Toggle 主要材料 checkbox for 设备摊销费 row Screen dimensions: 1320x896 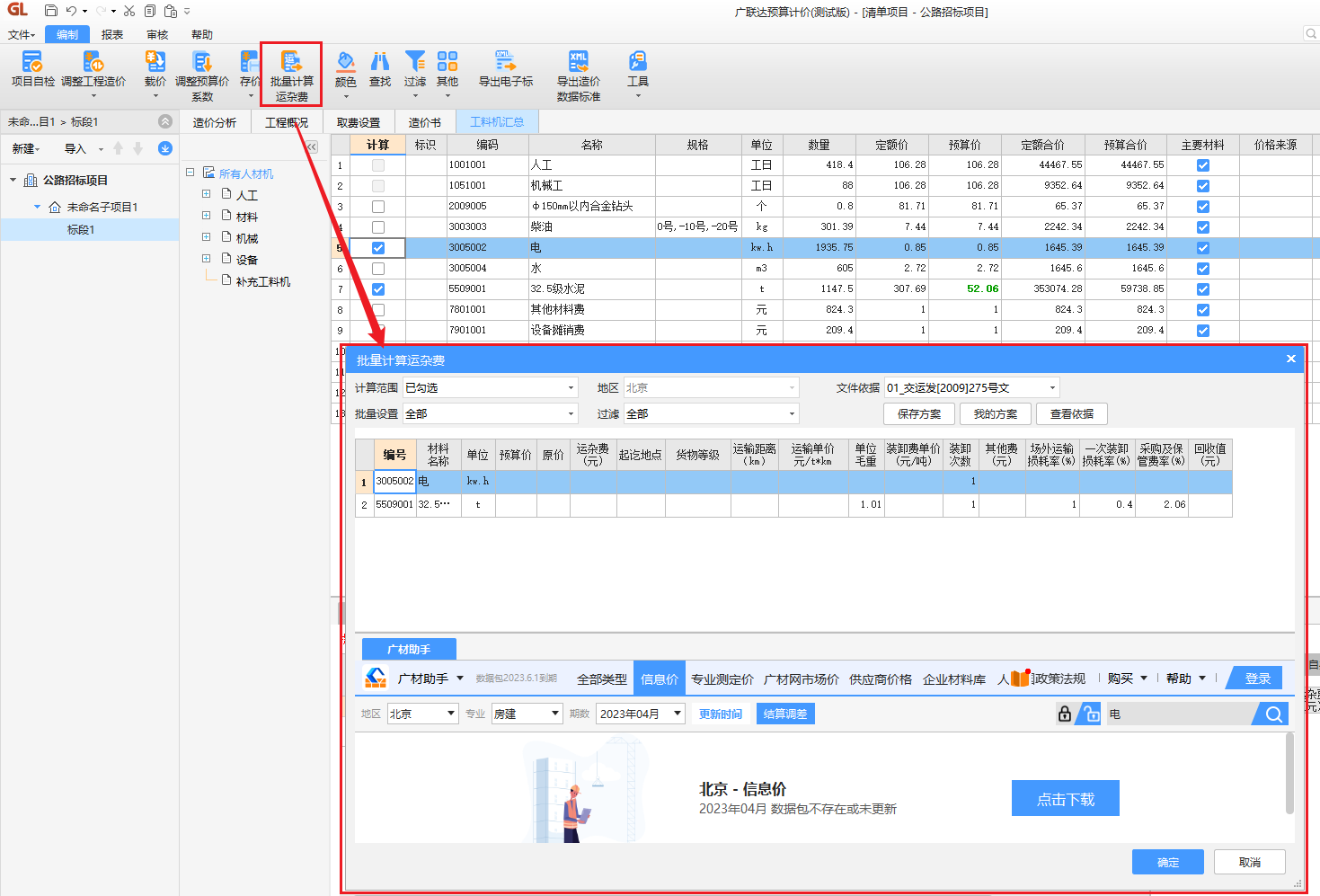(x=1203, y=331)
